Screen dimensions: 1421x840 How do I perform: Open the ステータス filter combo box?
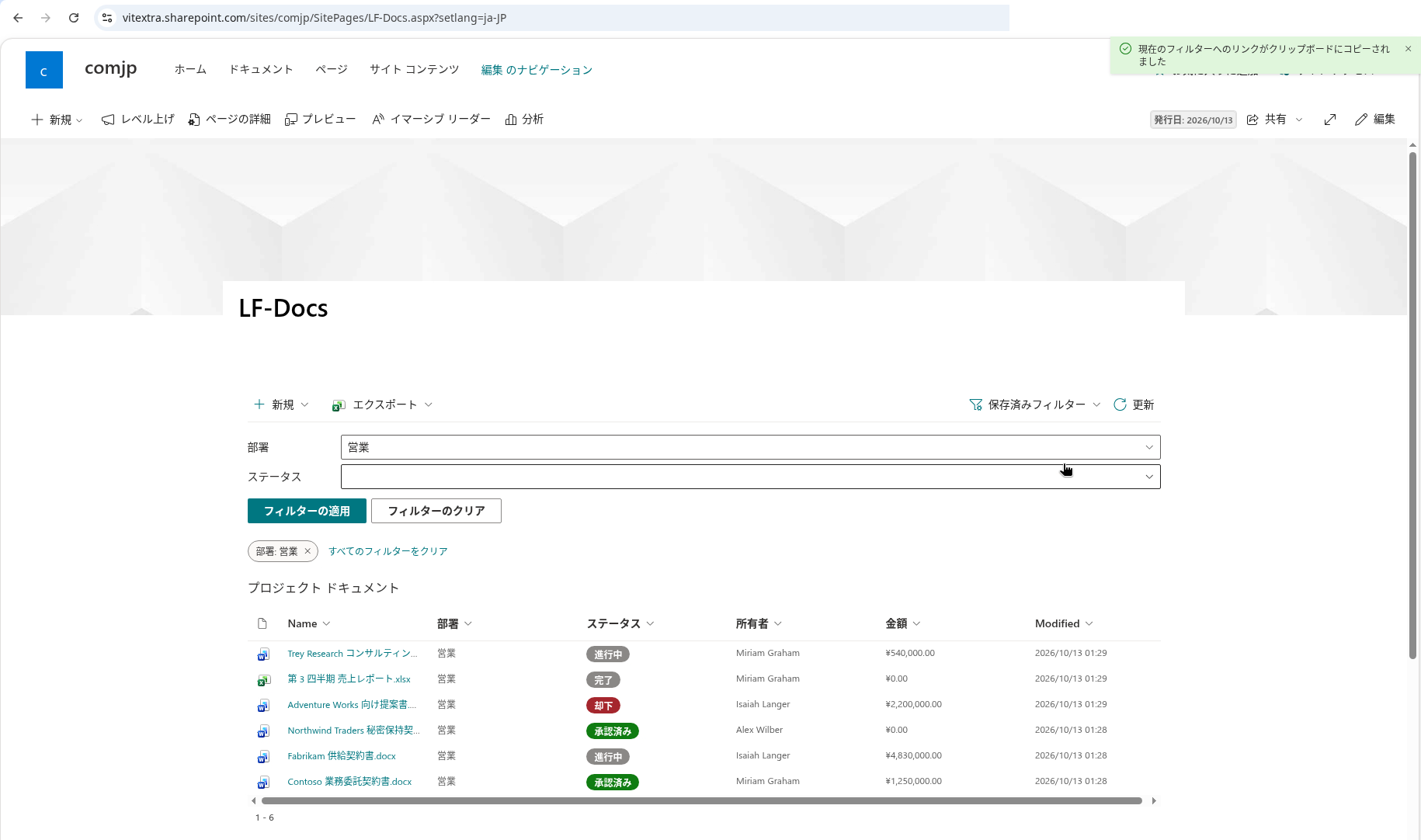click(x=750, y=477)
